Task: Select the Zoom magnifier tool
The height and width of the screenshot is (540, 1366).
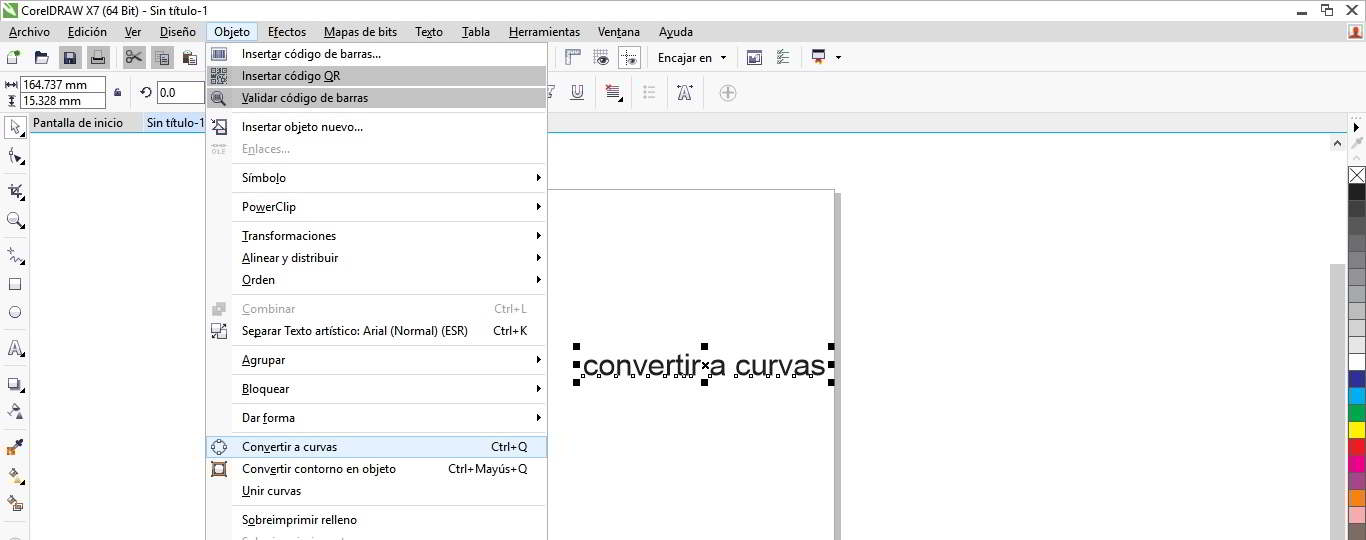Action: [x=15, y=220]
